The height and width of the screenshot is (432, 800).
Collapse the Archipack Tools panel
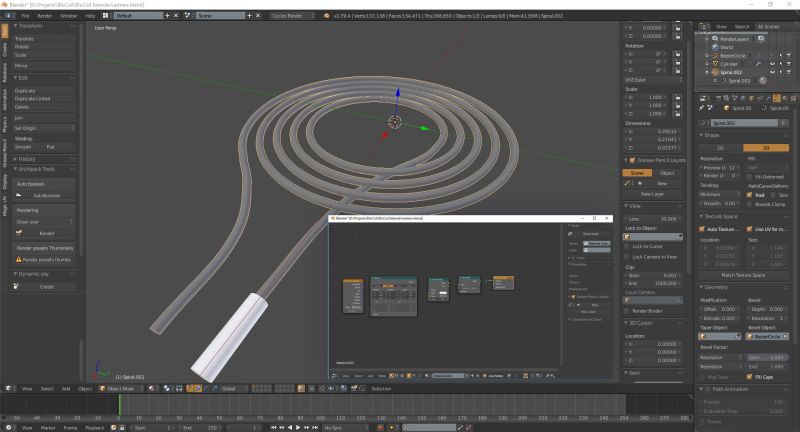pyautogui.click(x=36, y=169)
